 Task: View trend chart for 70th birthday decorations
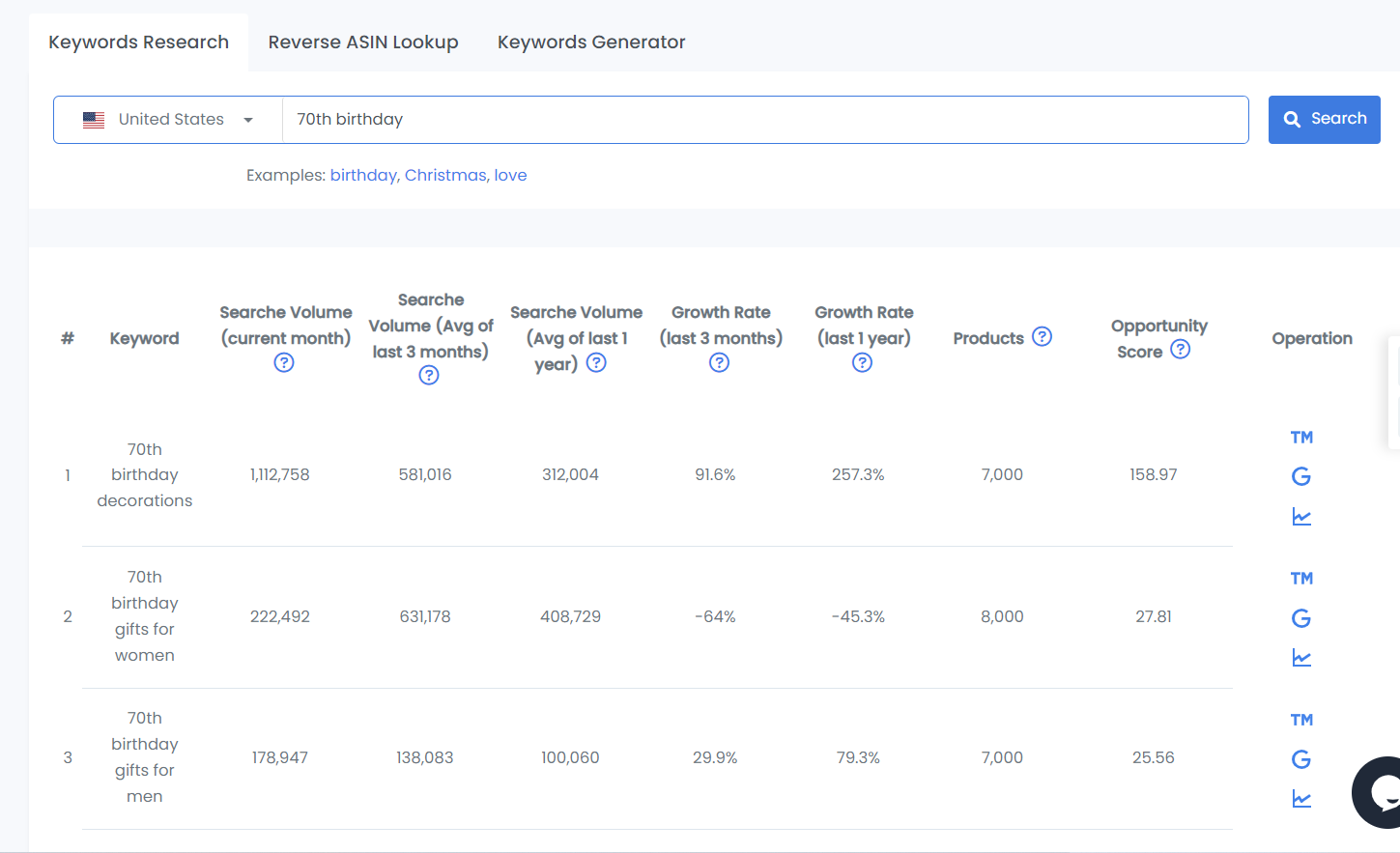coord(1301,517)
